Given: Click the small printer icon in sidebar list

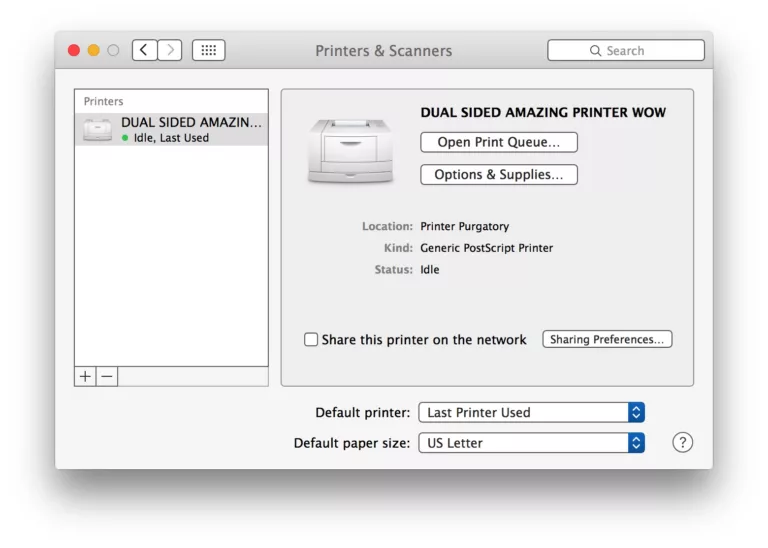Looking at the screenshot, I should [98, 129].
